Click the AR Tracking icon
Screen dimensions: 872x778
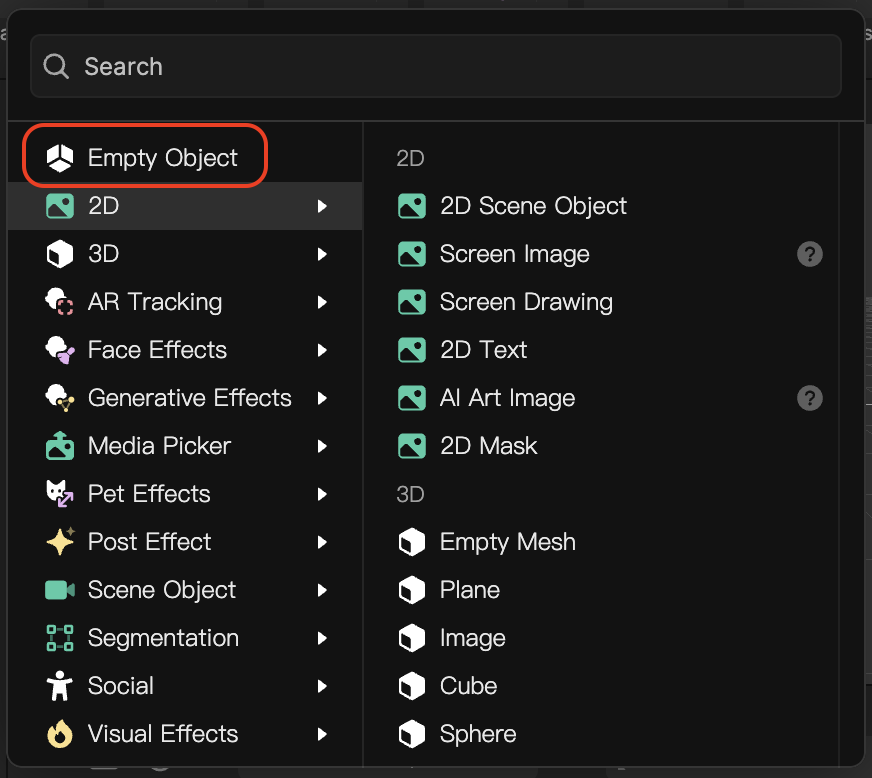coord(60,301)
